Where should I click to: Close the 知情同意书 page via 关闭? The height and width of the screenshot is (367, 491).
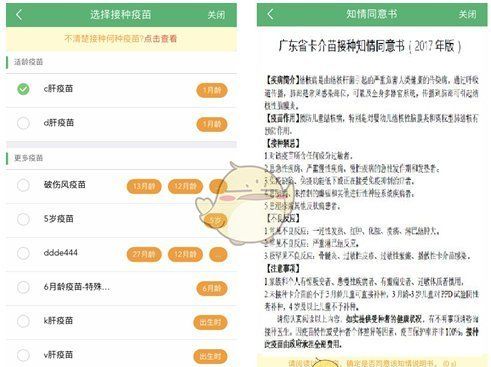click(467, 14)
